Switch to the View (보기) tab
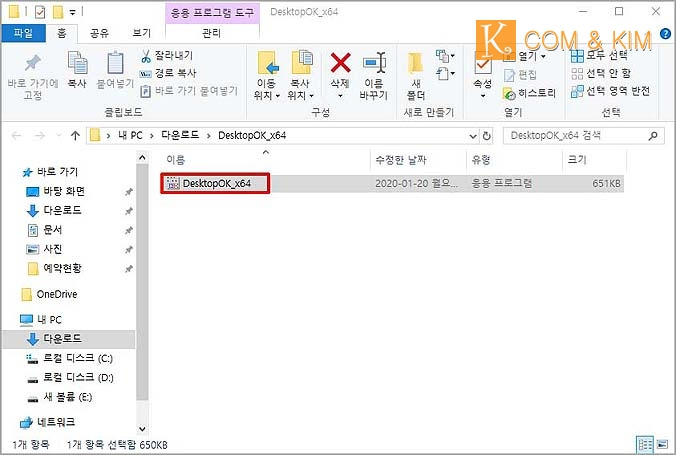 (x=141, y=33)
